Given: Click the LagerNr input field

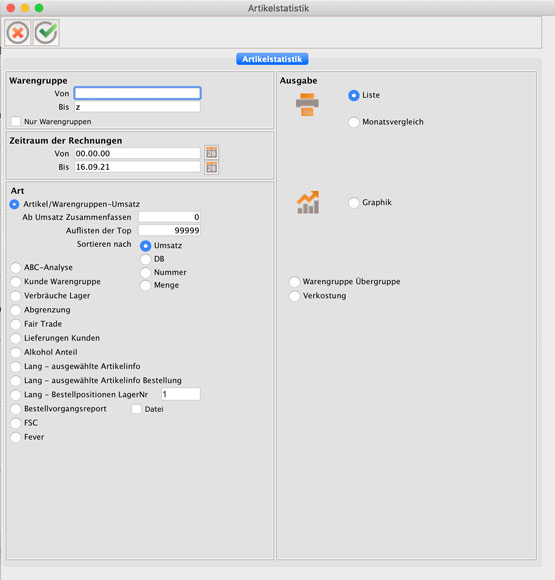Looking at the screenshot, I should click(181, 394).
